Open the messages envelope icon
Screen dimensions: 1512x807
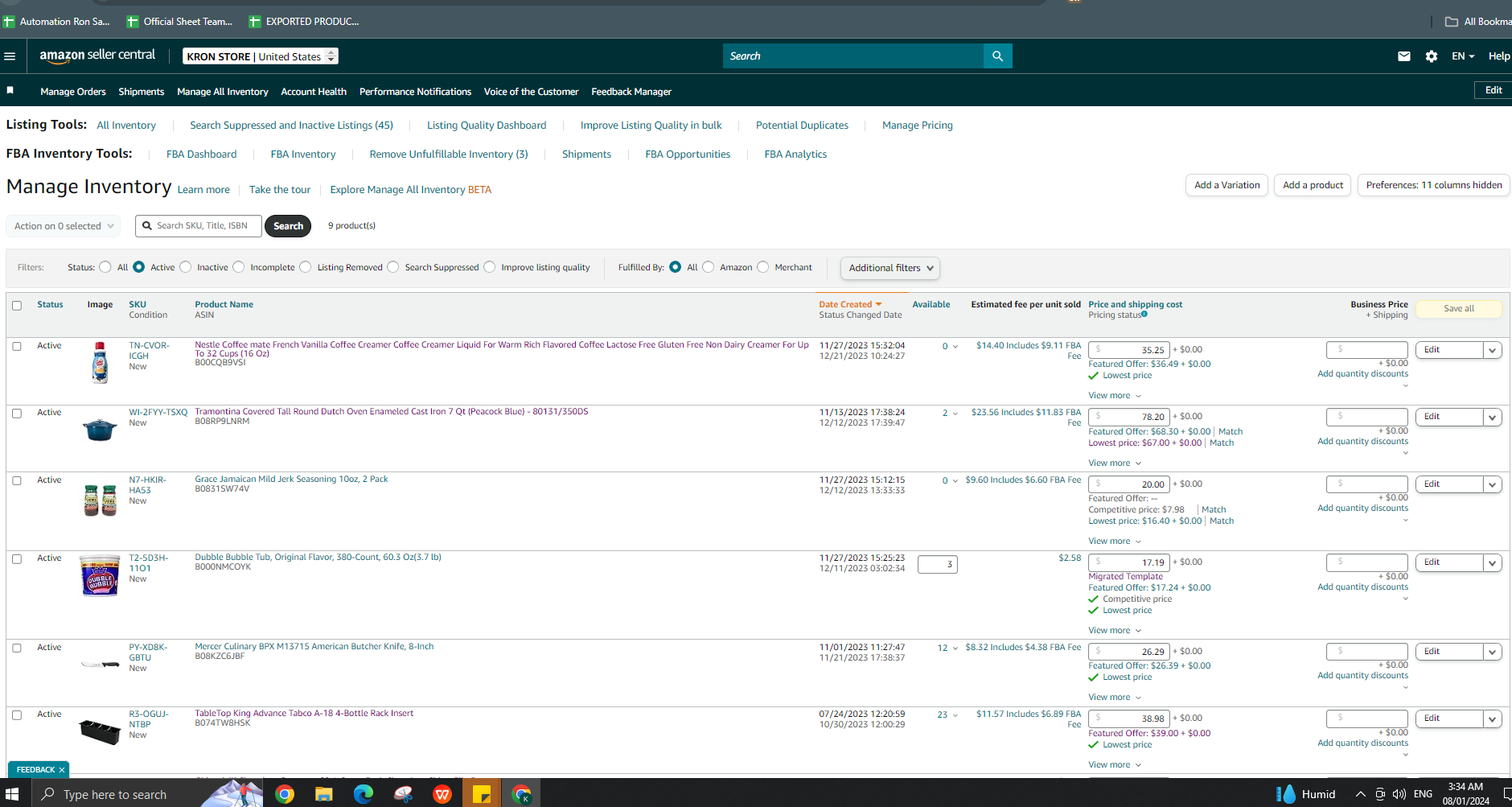coord(1404,56)
